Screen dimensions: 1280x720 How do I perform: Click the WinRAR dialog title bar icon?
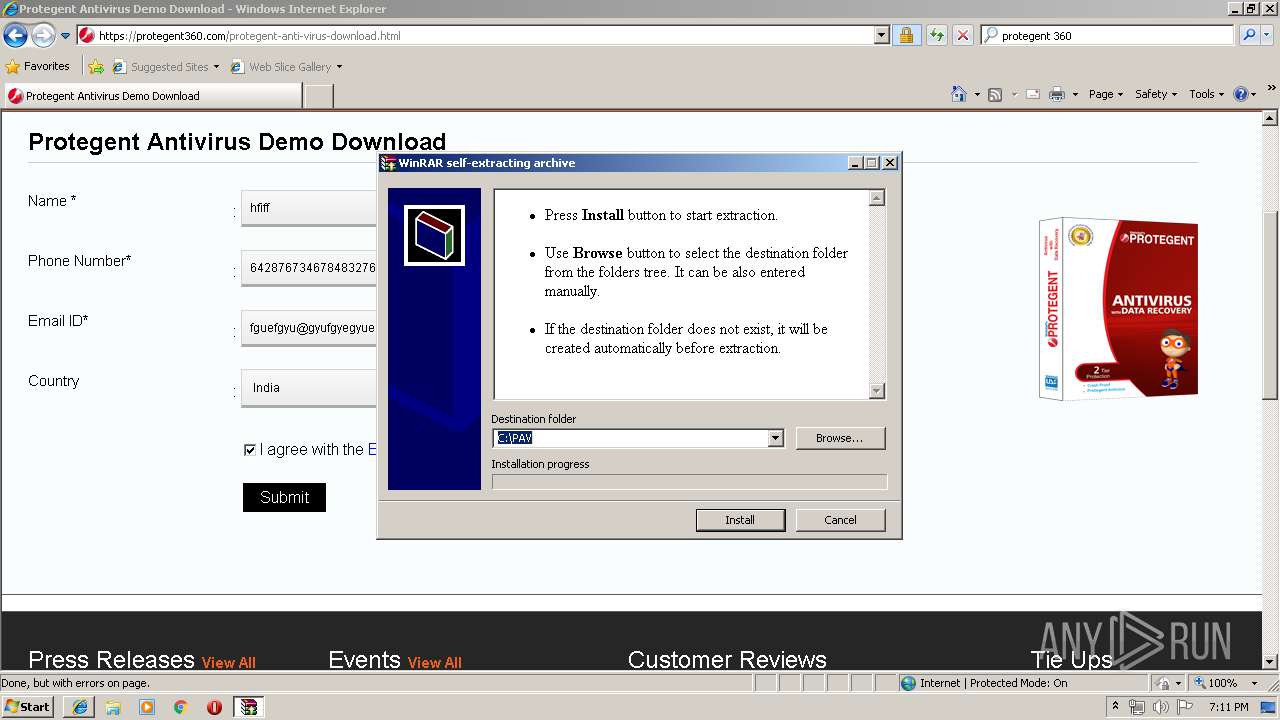[388, 163]
